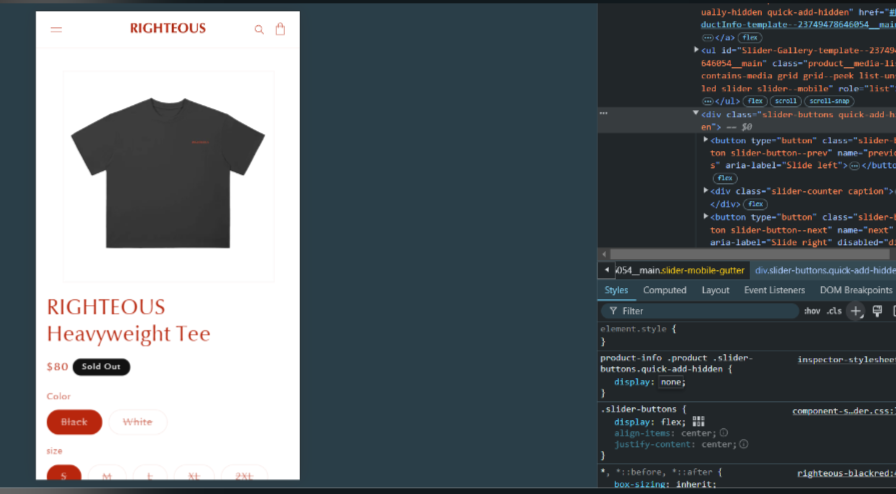
Task: Click the ellipsis actions on selected DOM row
Action: 603,113
